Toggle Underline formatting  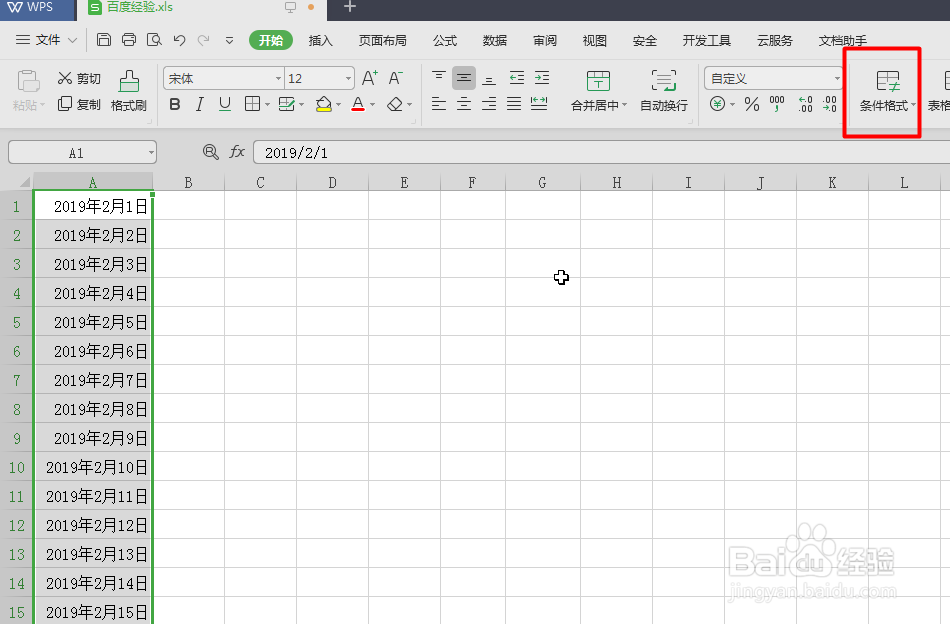coord(225,104)
